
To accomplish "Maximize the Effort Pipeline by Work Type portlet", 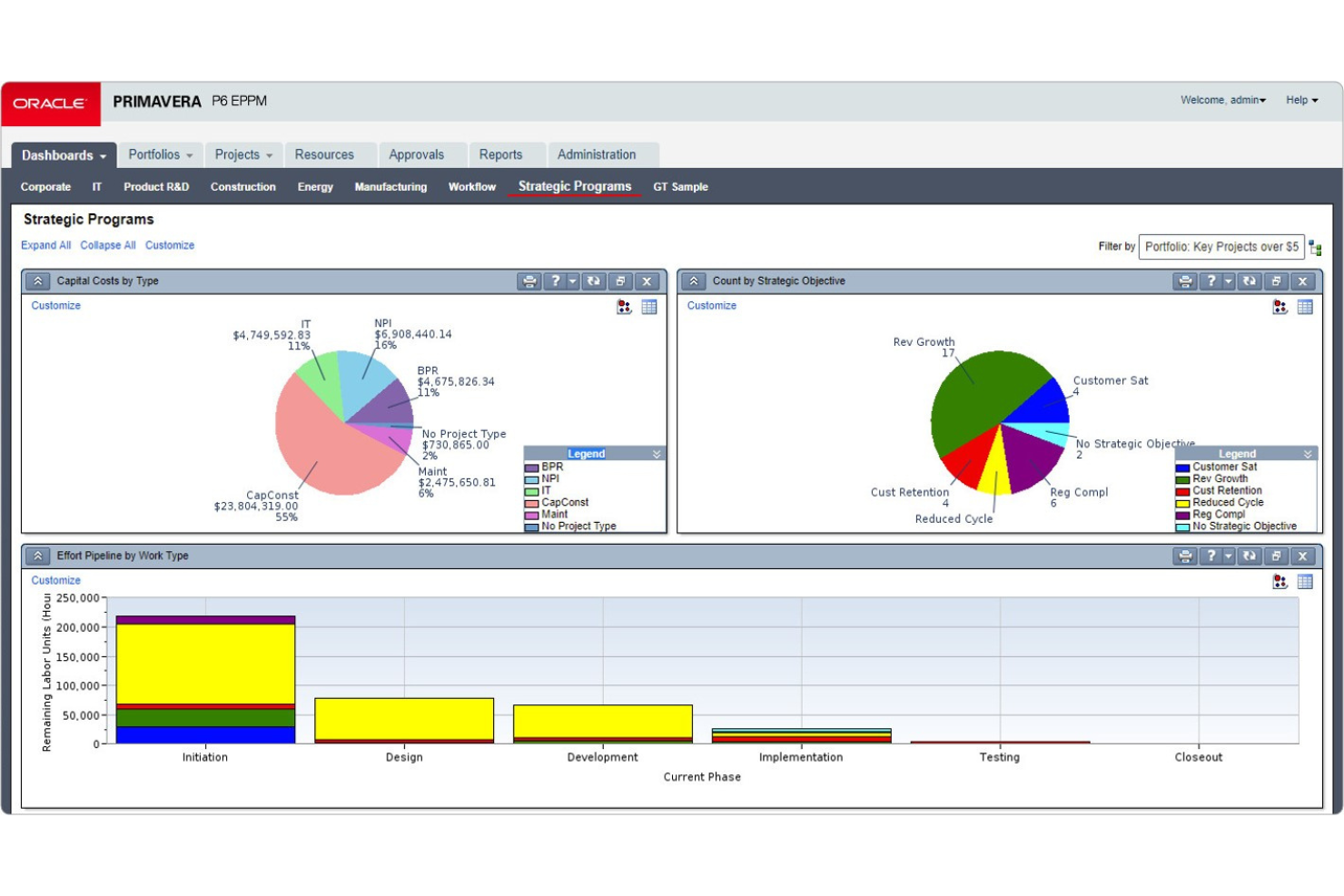I will pos(1276,556).
